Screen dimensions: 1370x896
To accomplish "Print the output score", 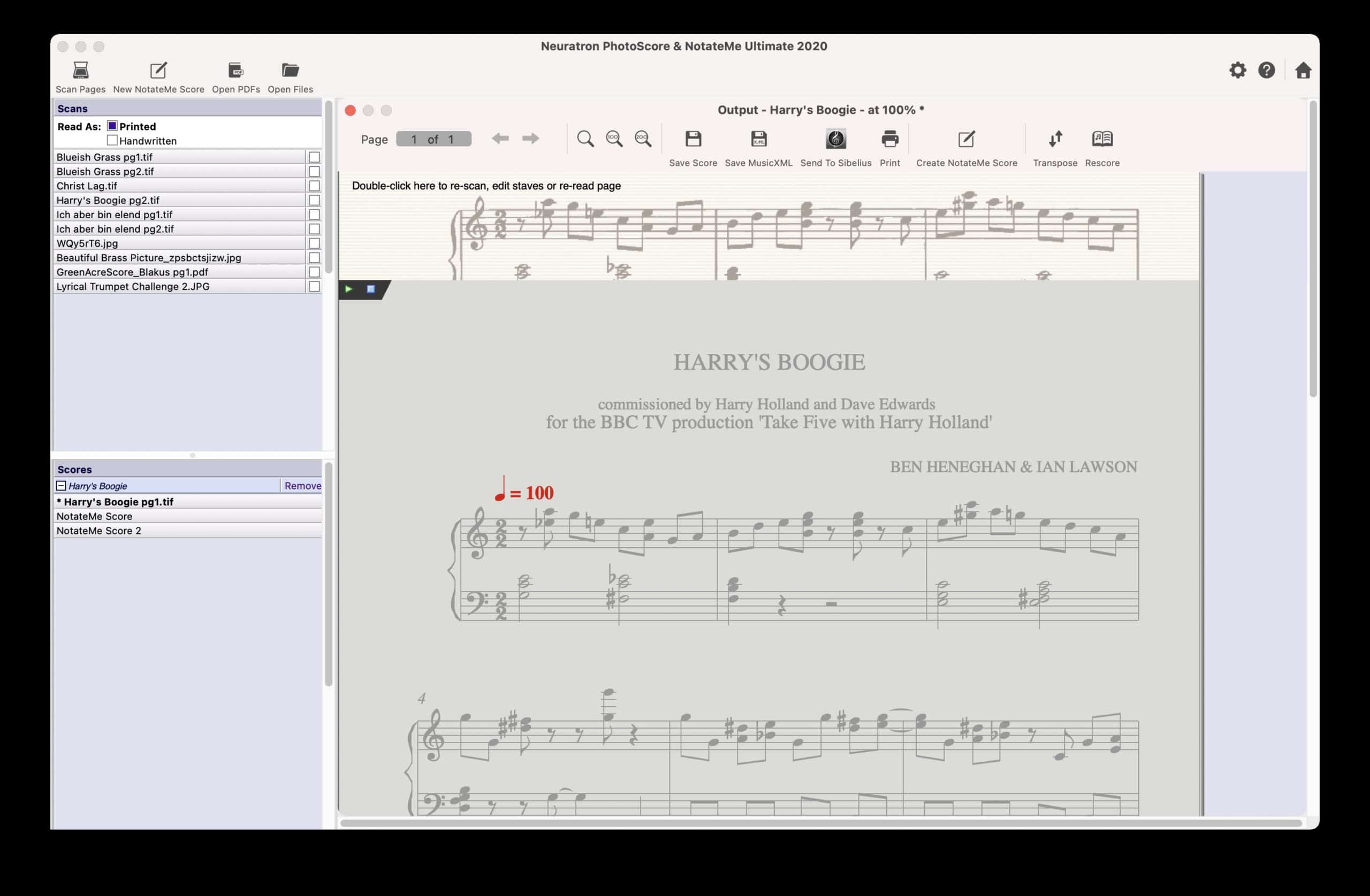I will pos(889,148).
